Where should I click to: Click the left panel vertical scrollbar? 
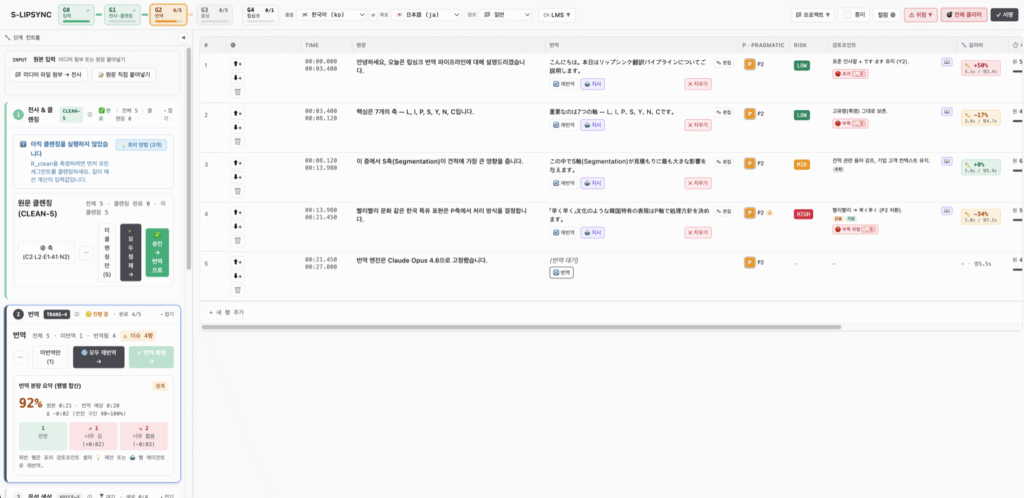[189, 158]
